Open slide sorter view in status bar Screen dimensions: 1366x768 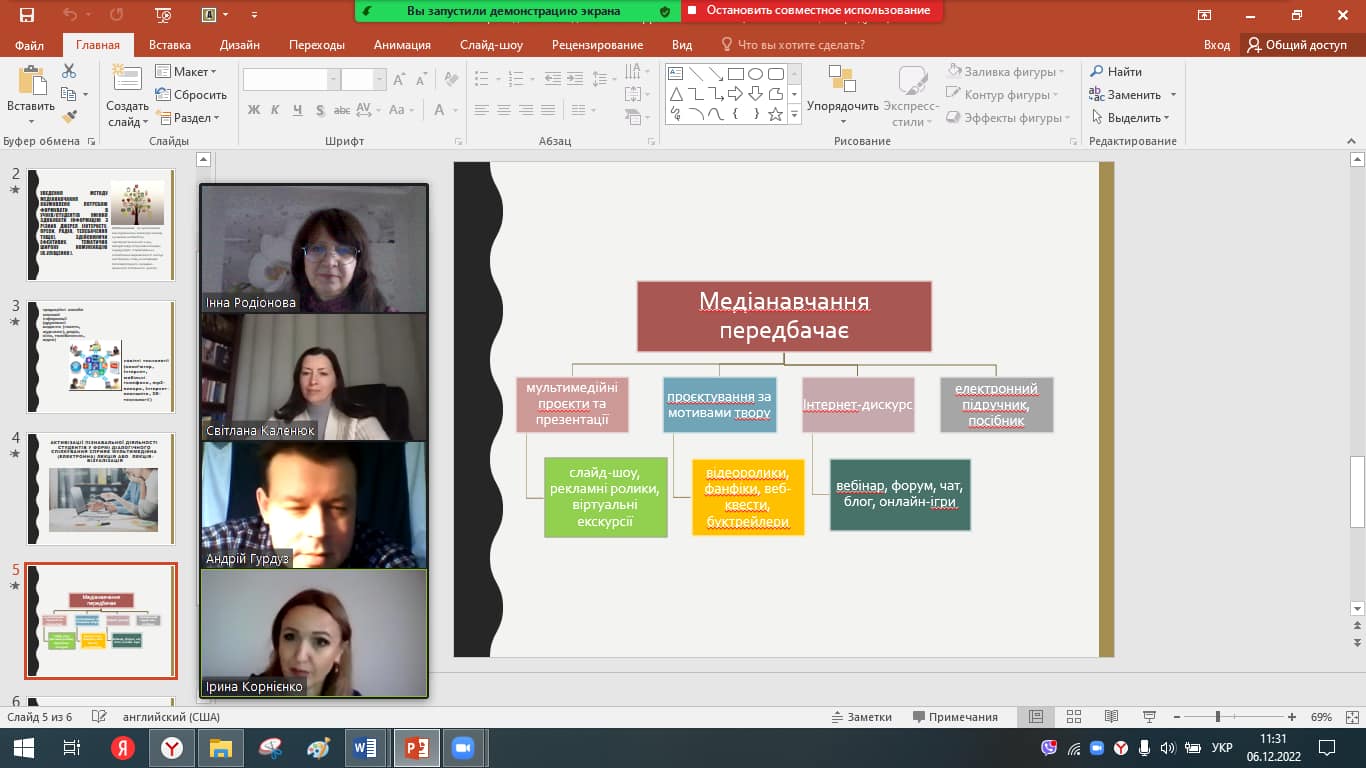1073,717
